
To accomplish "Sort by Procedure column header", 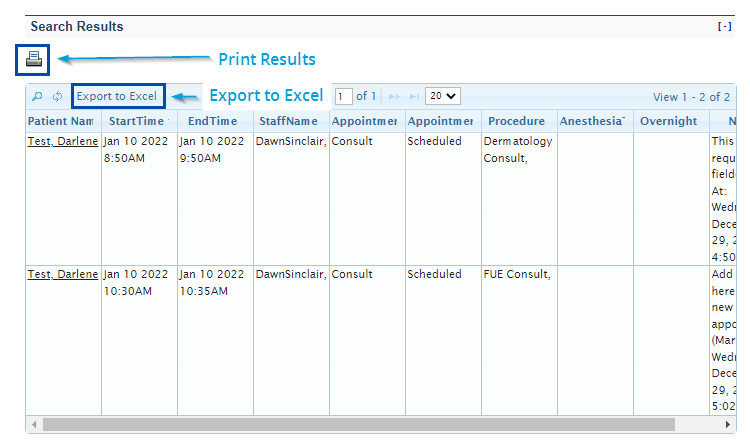I will (517, 121).
